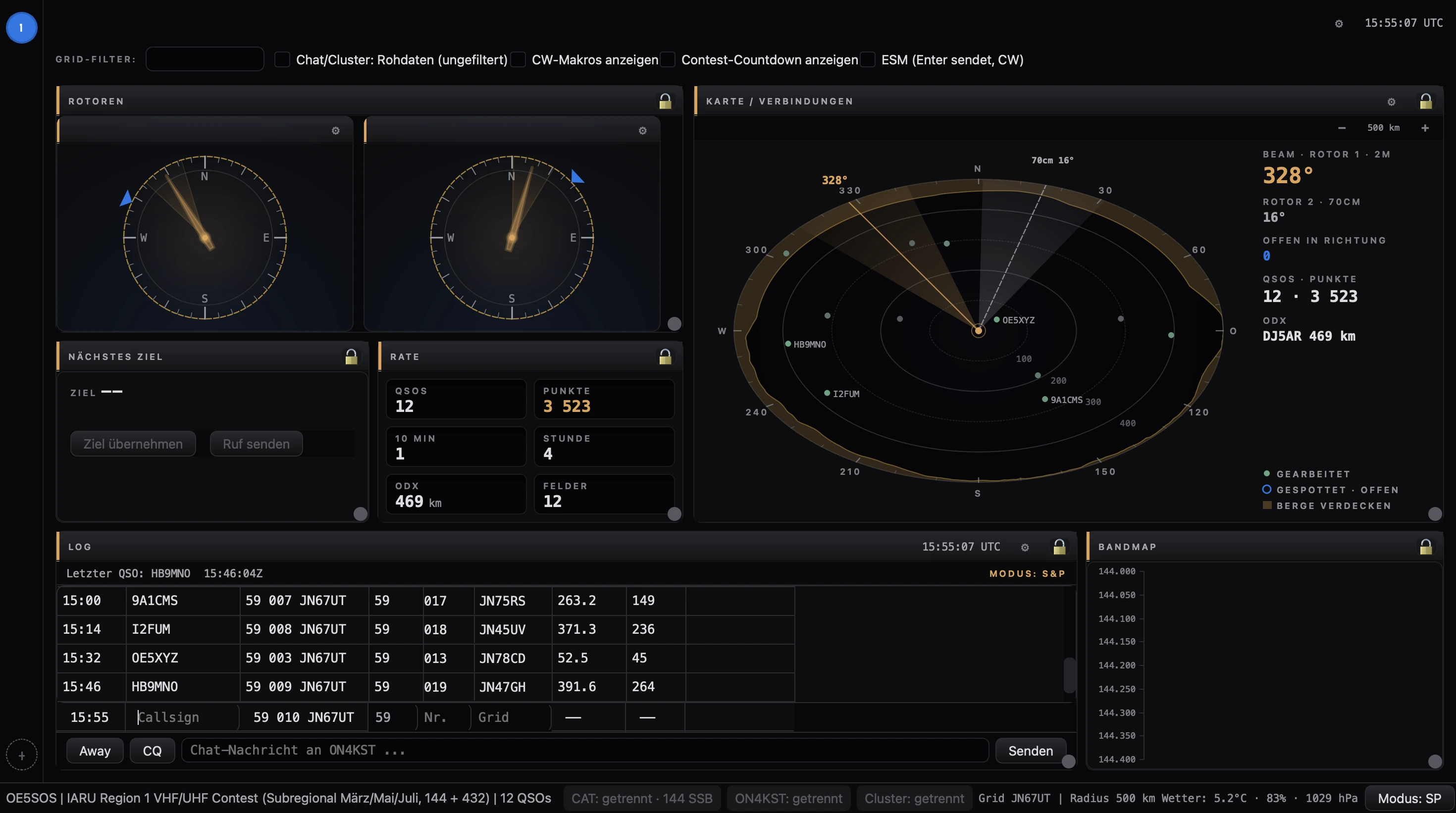Toggle lock on Nächstes Ziel panel
This screenshot has width=1456, height=813.
(352, 356)
